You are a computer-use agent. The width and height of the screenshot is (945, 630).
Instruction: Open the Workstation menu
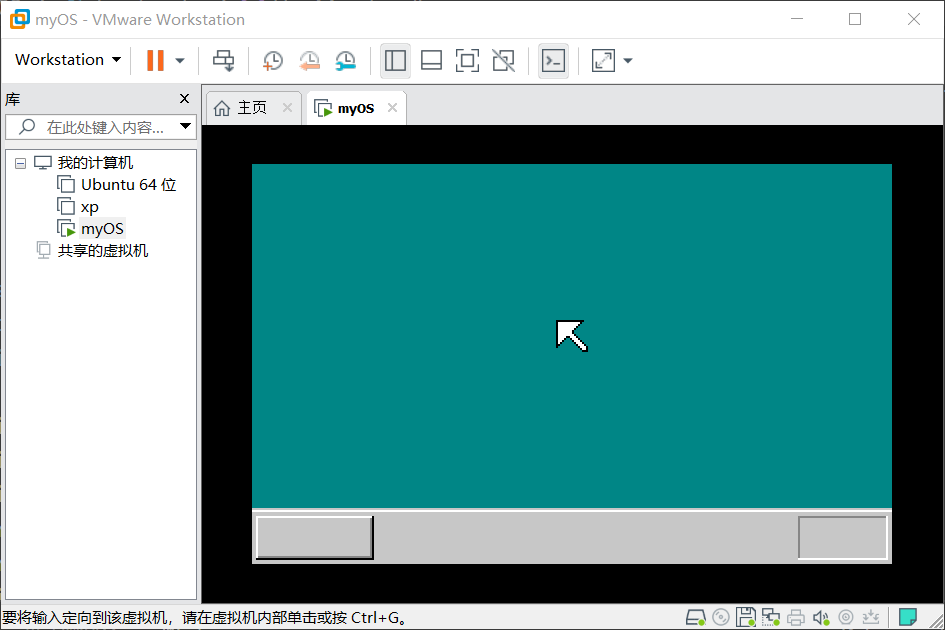pyautogui.click(x=68, y=60)
